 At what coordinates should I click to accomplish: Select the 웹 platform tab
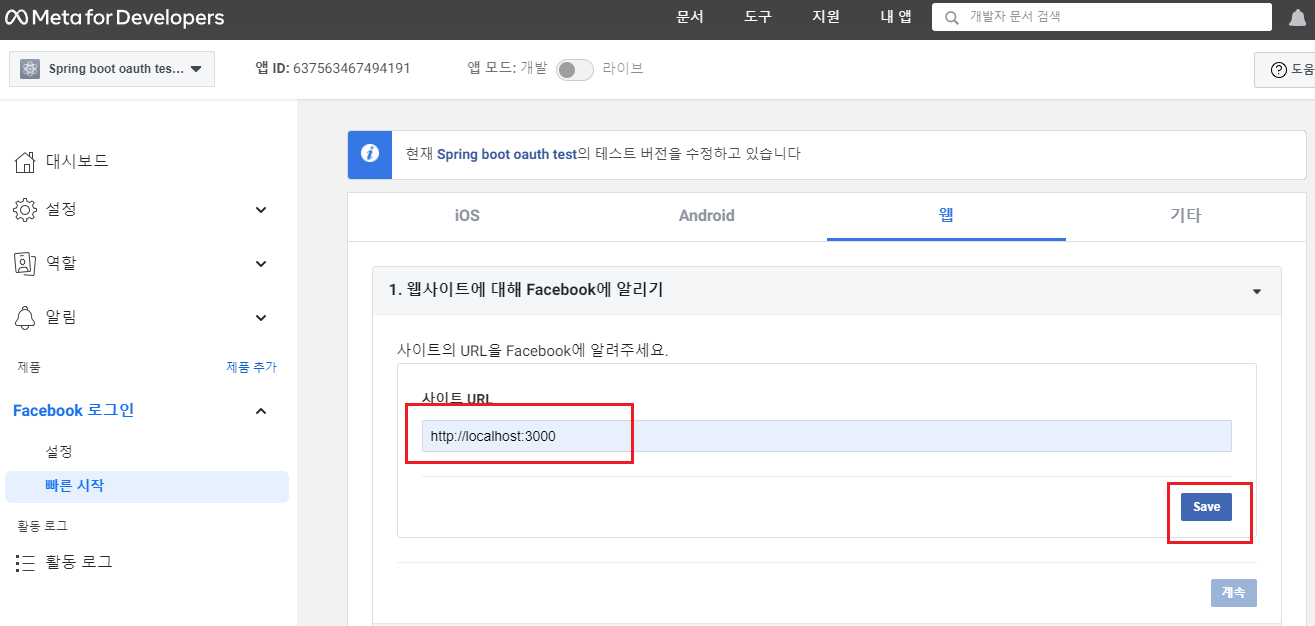click(x=946, y=216)
